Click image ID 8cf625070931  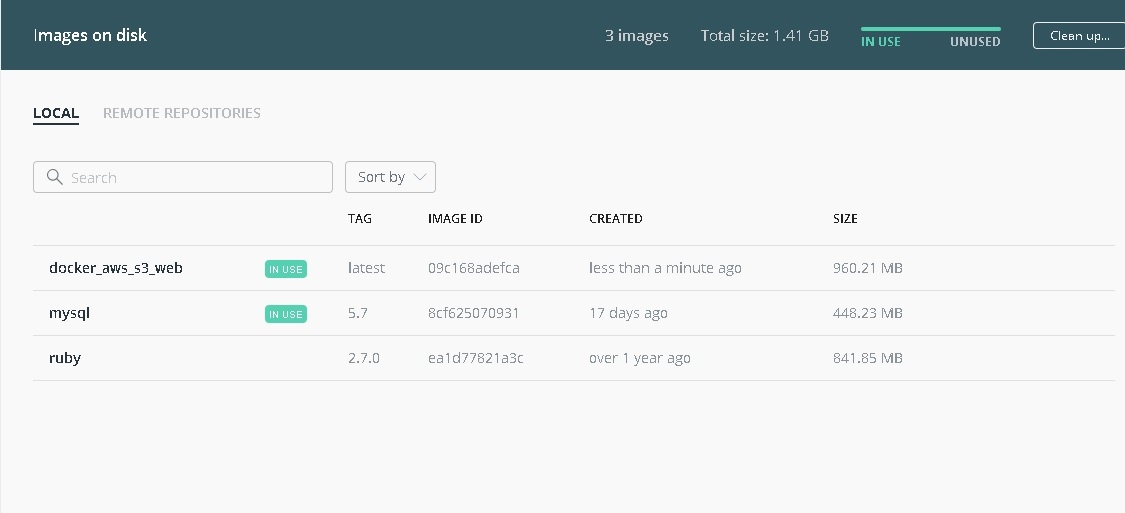[x=474, y=314]
